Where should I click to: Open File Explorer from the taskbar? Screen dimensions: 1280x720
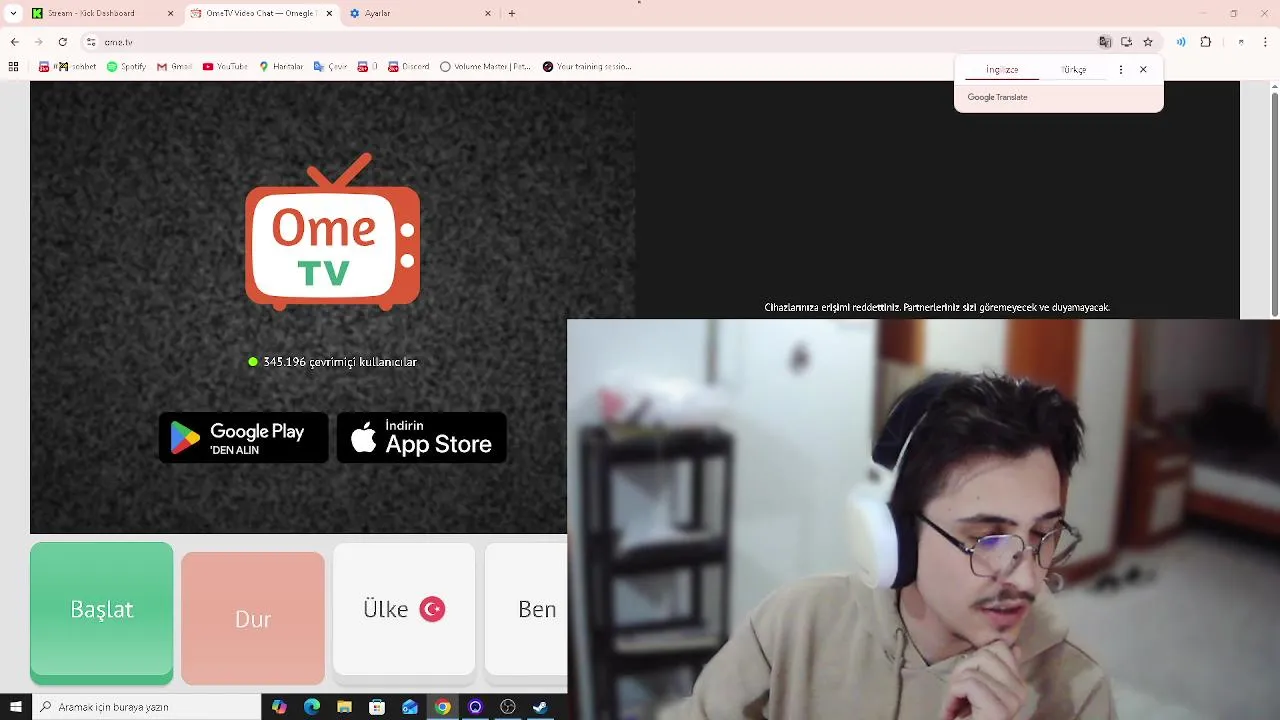(344, 707)
